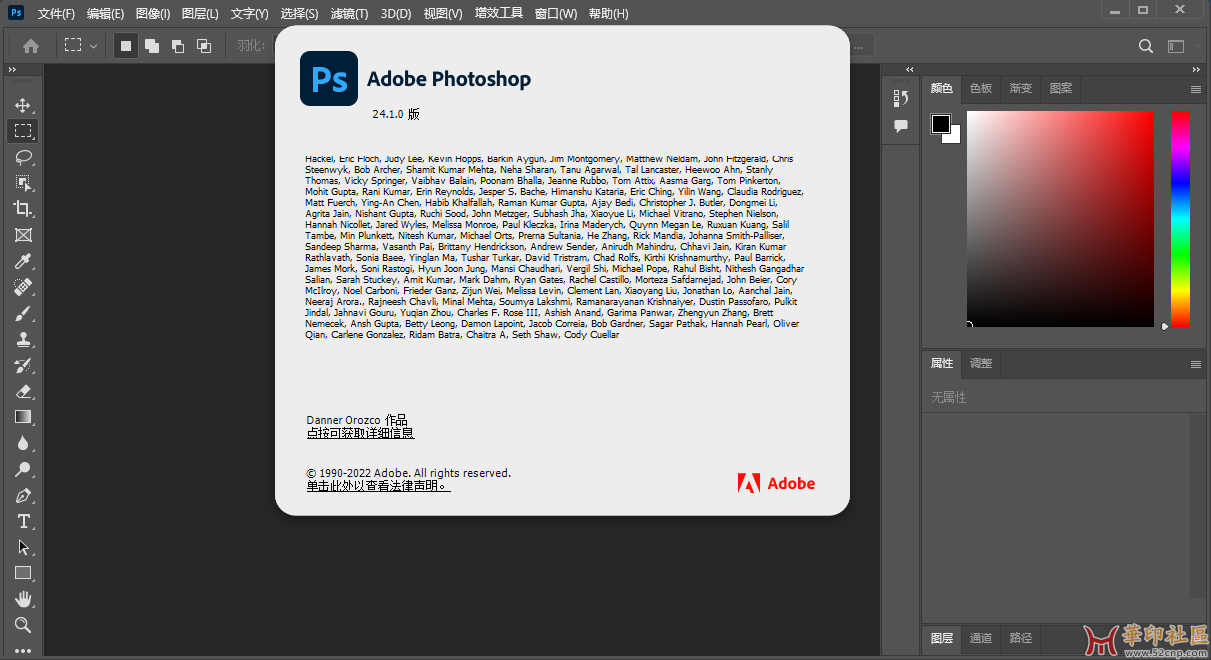Viewport: 1211px width, 660px height.
Task: Open the Properties panel options menu
Action: coord(1196,364)
